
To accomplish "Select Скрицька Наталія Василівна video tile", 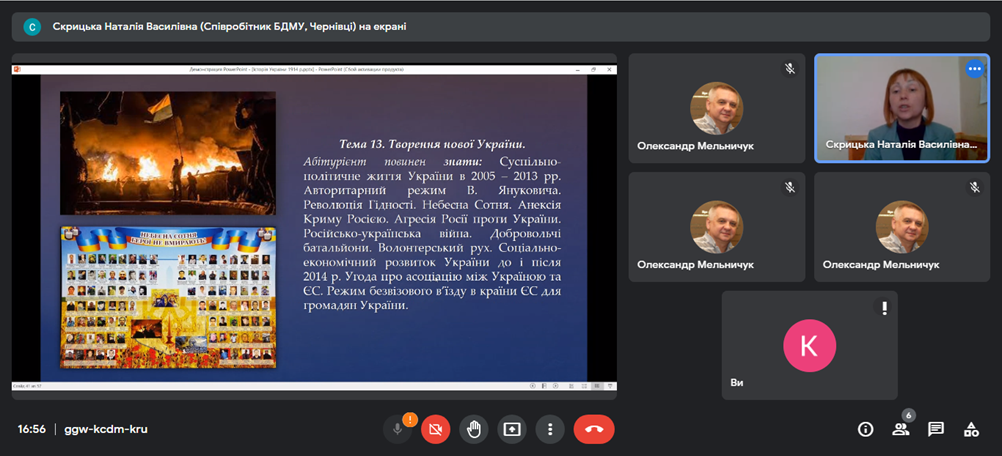I will click(x=902, y=107).
